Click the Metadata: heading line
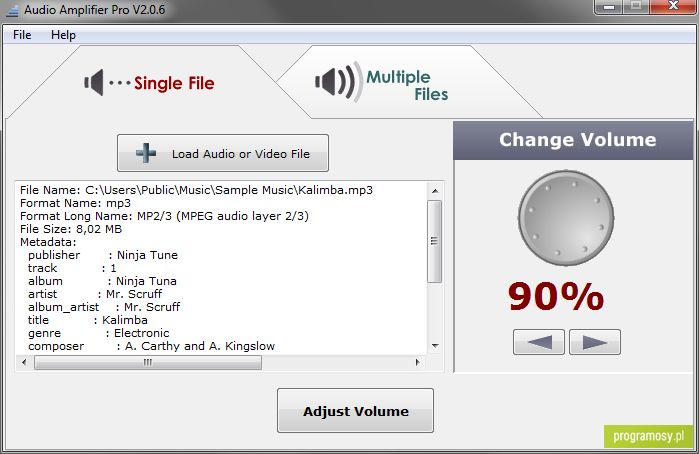 pyautogui.click(x=48, y=242)
